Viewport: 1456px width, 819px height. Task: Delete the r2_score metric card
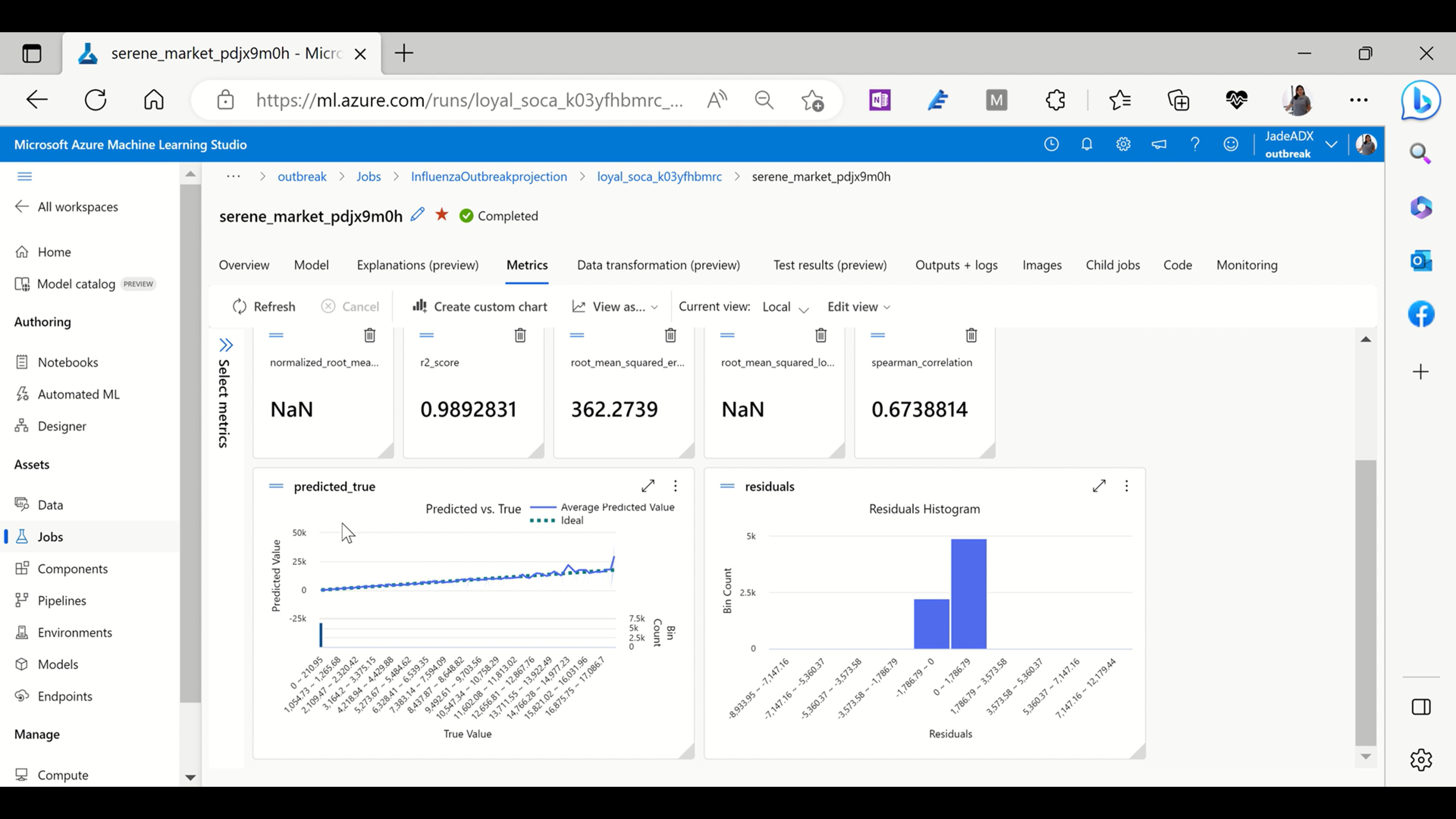520,335
